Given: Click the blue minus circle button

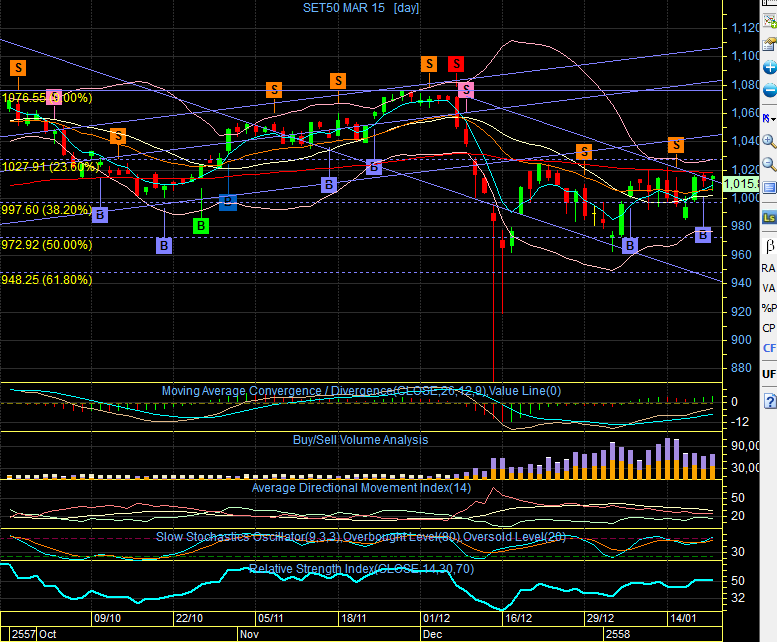Looking at the screenshot, I should 770,90.
